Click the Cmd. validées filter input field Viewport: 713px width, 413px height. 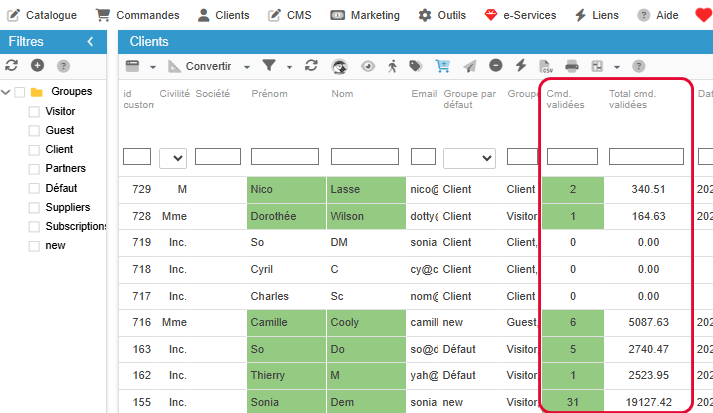click(572, 156)
